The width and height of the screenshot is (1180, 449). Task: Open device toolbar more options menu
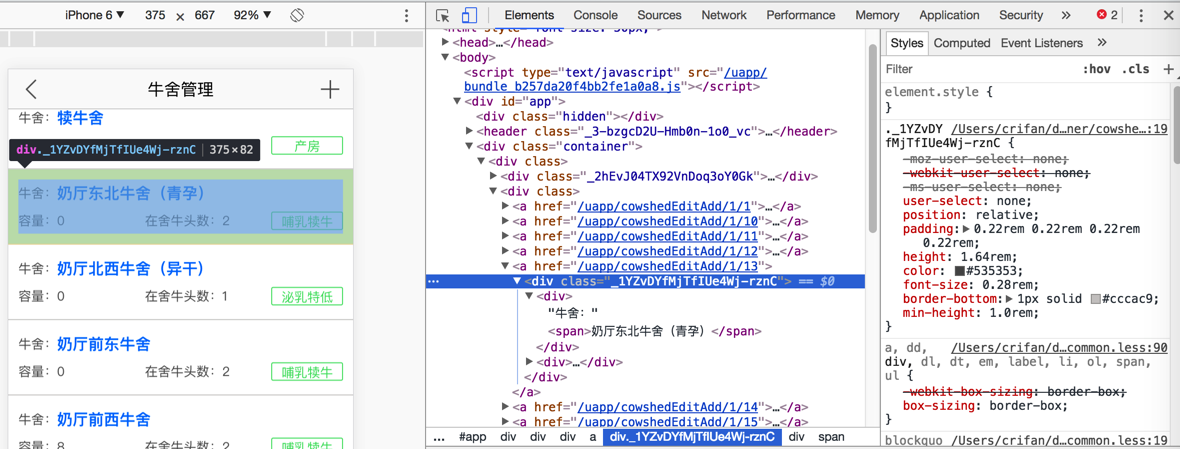[x=406, y=15]
